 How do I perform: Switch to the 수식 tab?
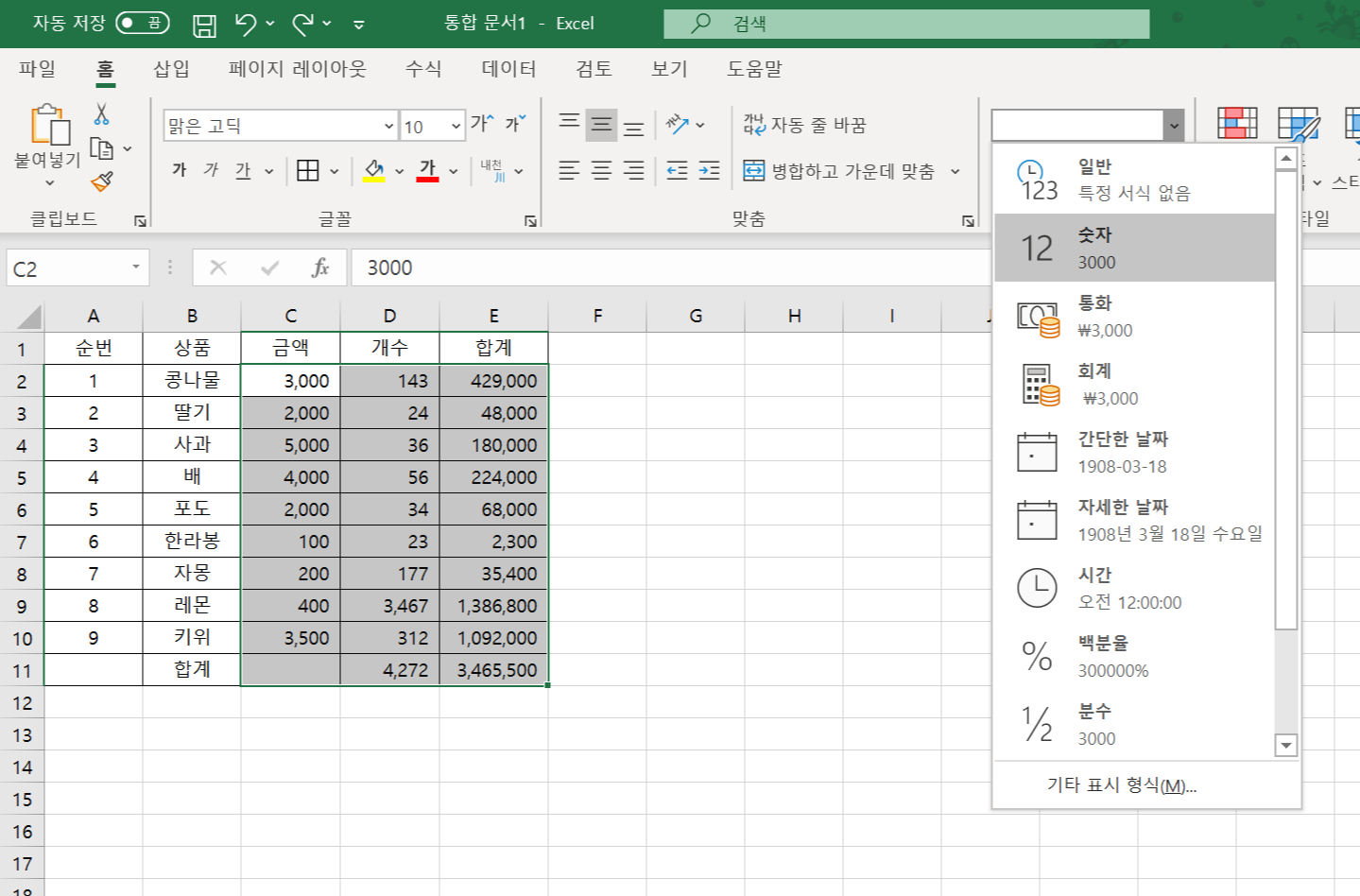click(x=423, y=69)
